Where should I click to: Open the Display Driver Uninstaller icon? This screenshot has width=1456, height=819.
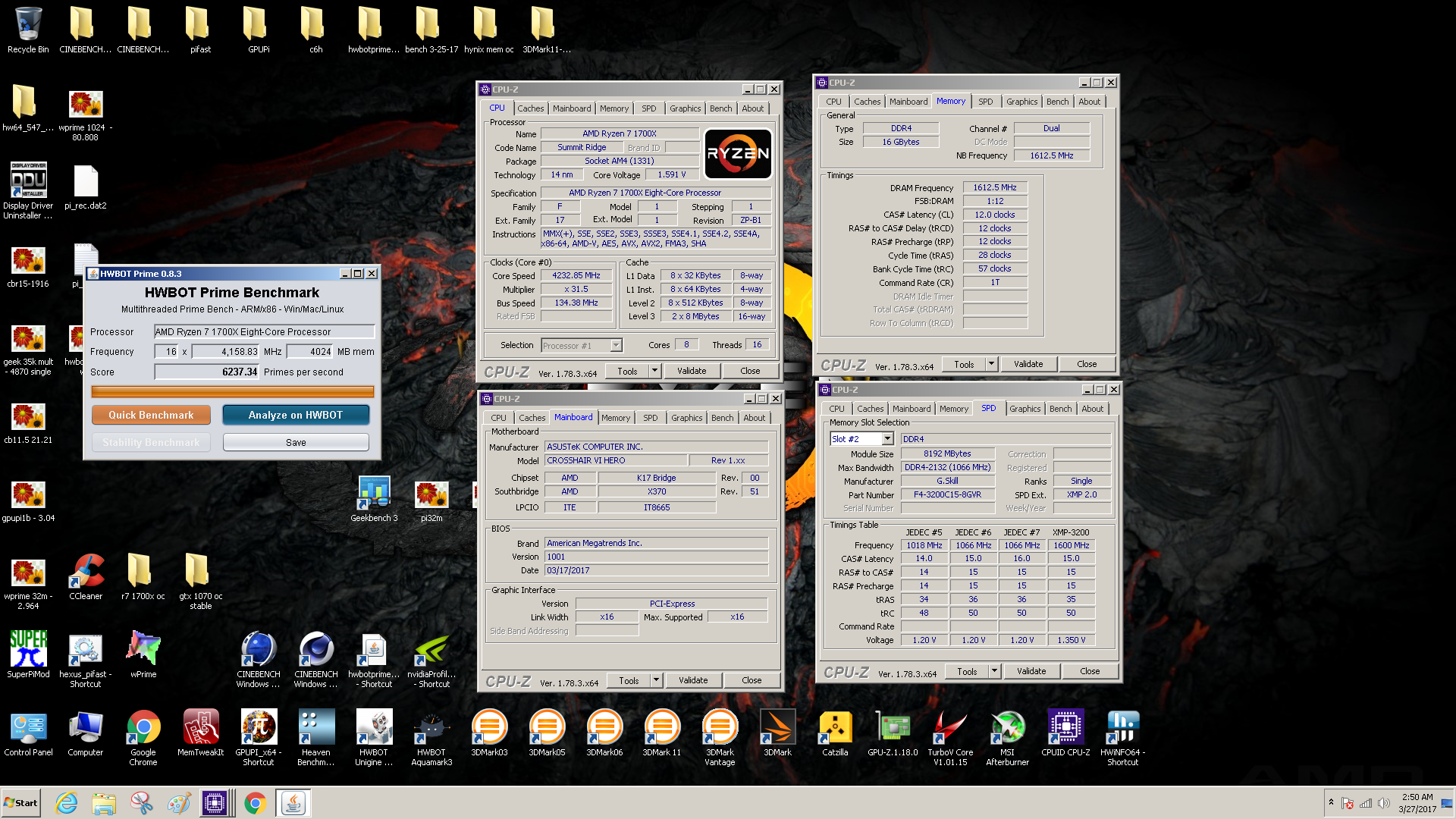[x=28, y=190]
